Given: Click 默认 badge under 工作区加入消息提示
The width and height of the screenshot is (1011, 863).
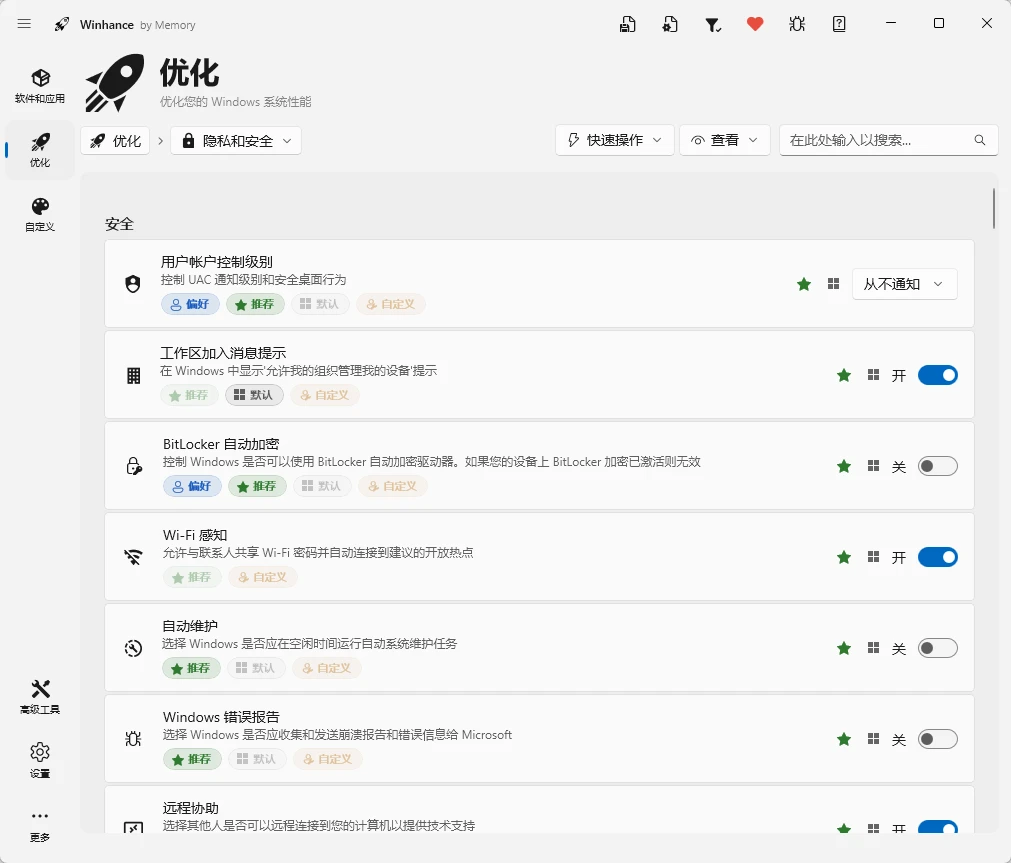Looking at the screenshot, I should pyautogui.click(x=254, y=395).
